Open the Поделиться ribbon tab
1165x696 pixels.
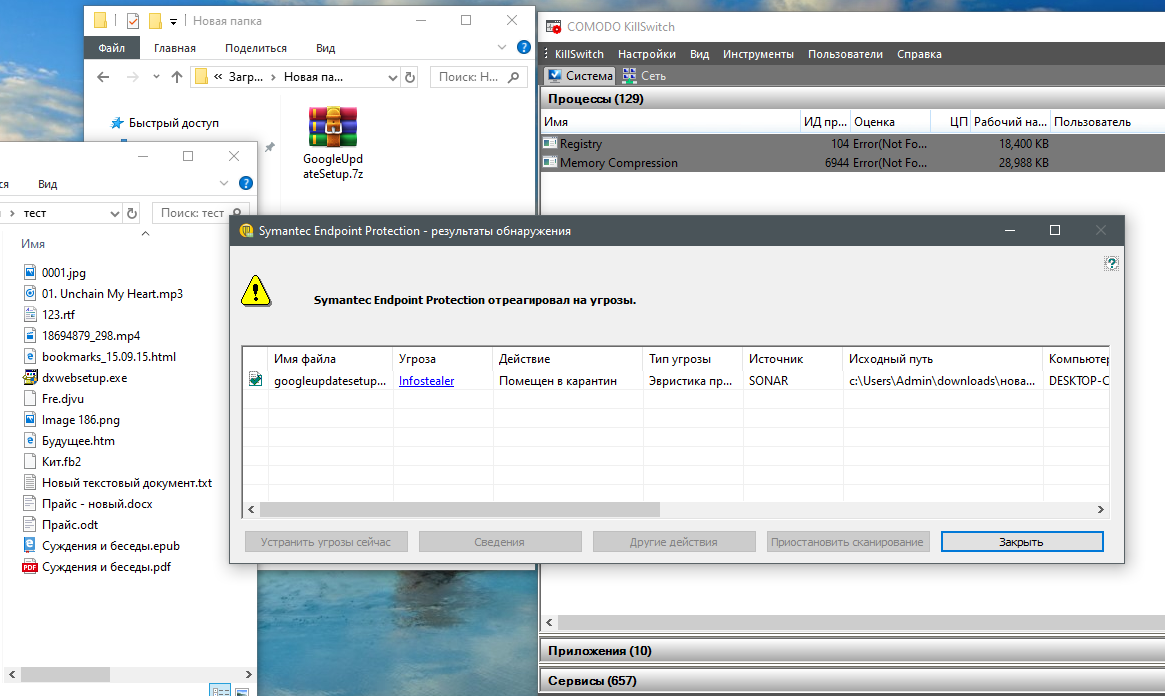coord(256,48)
